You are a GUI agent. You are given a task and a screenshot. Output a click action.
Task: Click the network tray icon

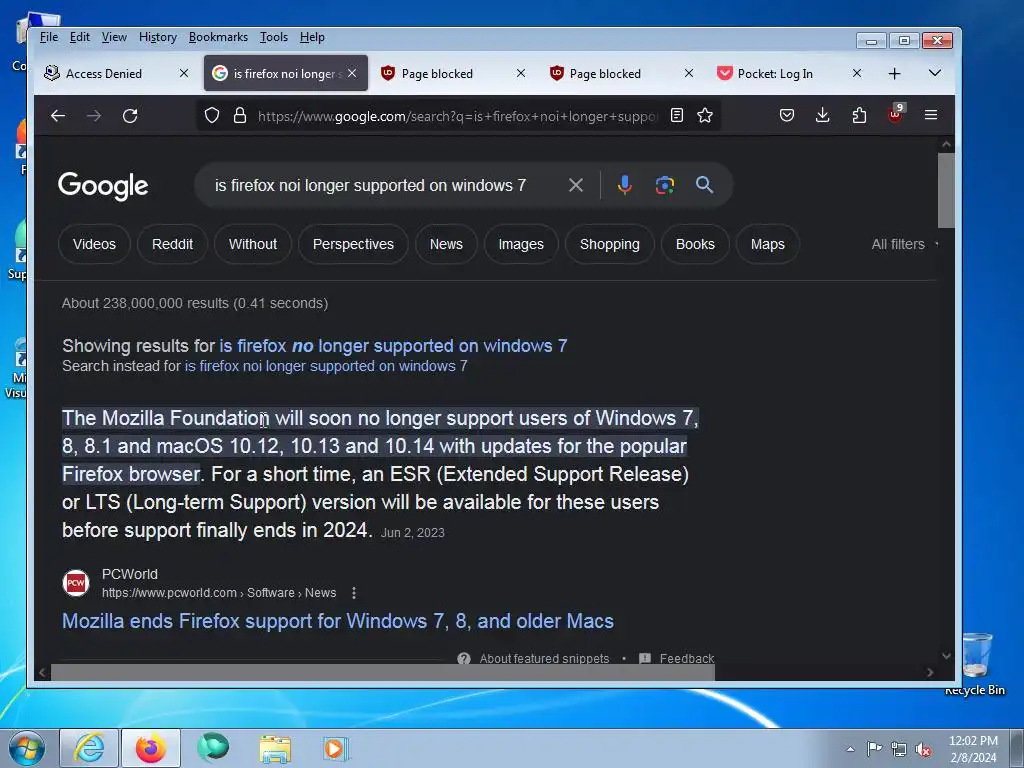pyautogui.click(x=899, y=750)
